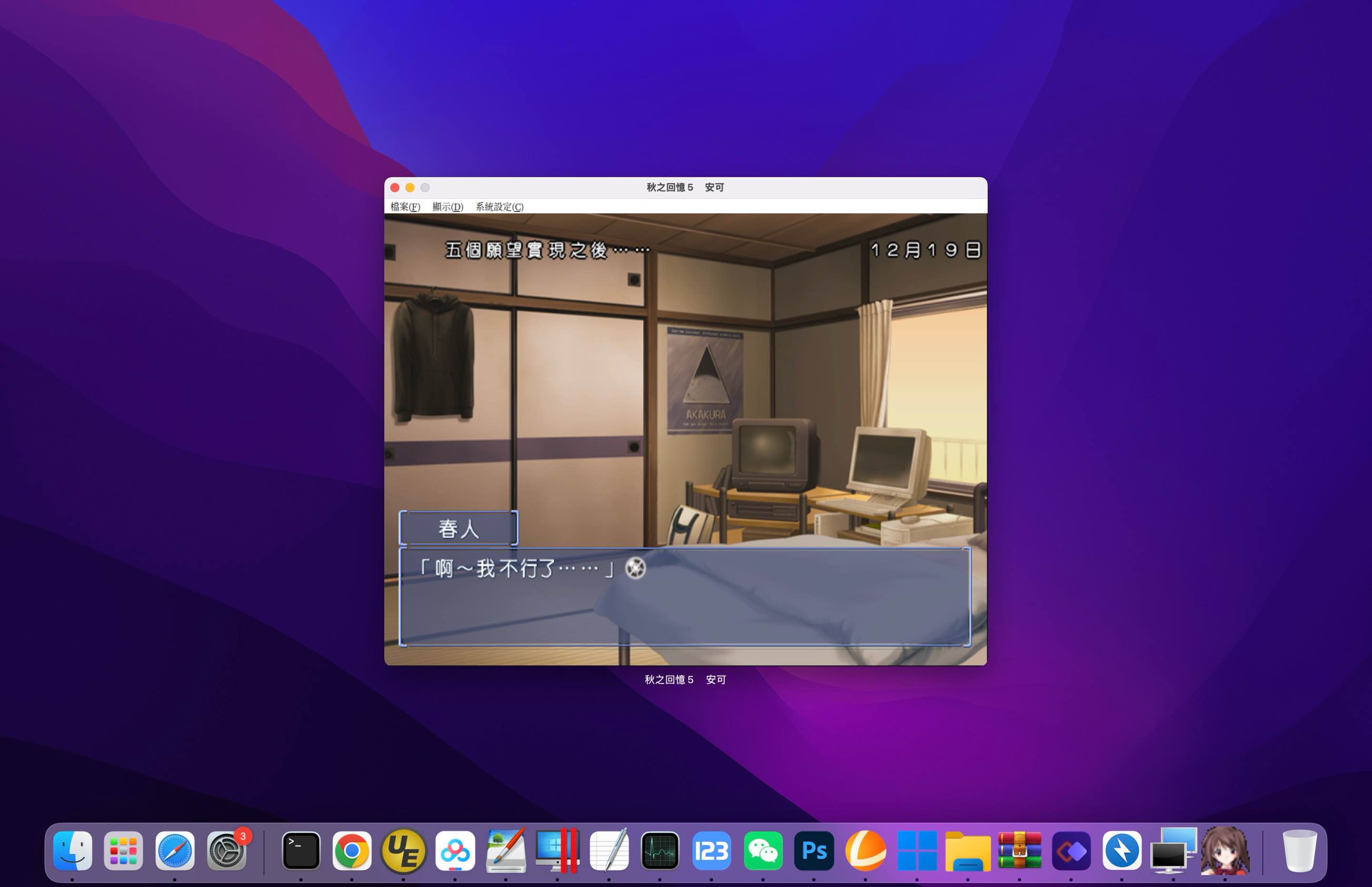The width and height of the screenshot is (1372, 887).
Task: Open UltraEdit from the dock
Action: coord(403,850)
